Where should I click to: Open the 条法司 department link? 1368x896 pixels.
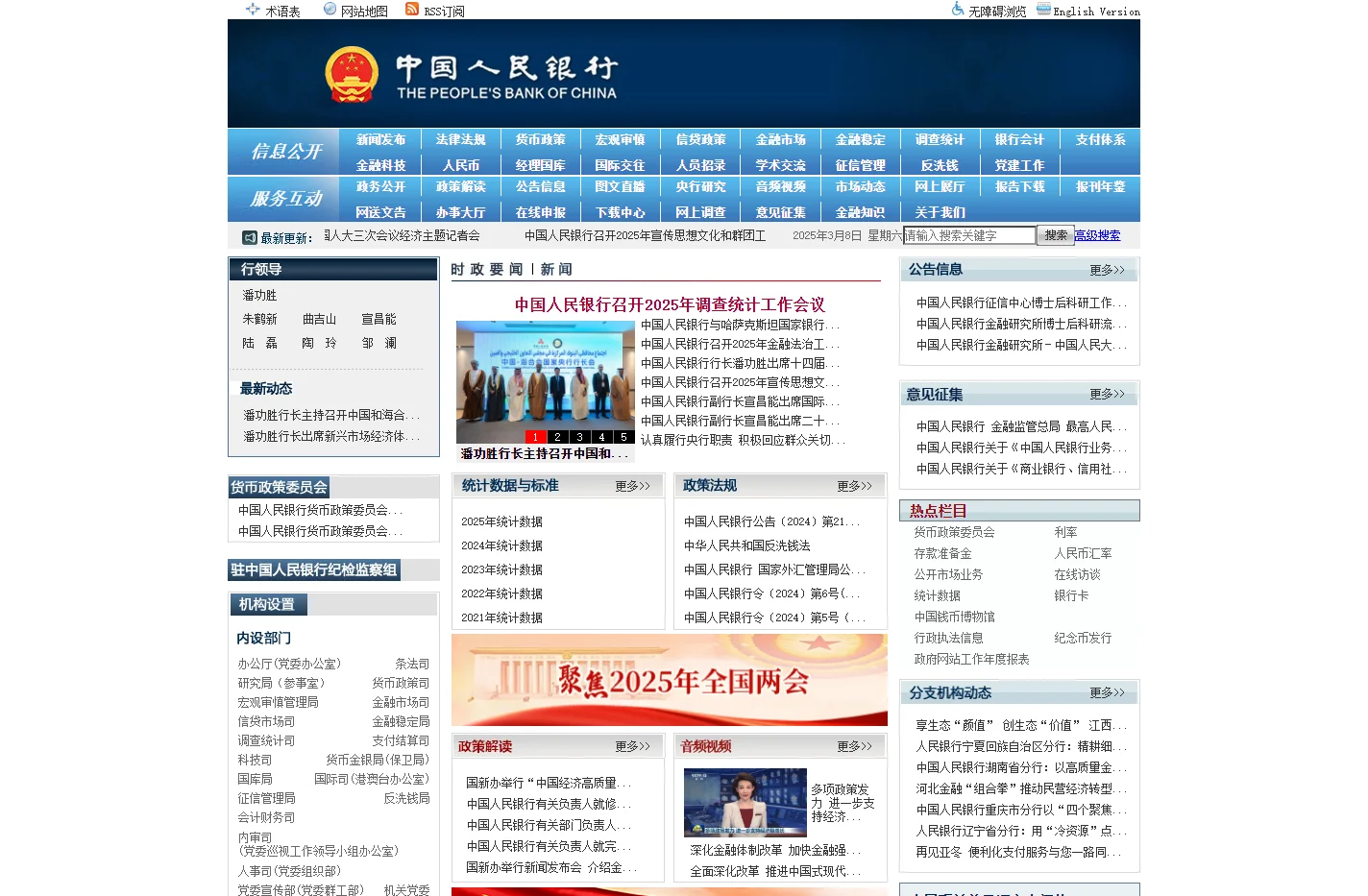point(412,664)
